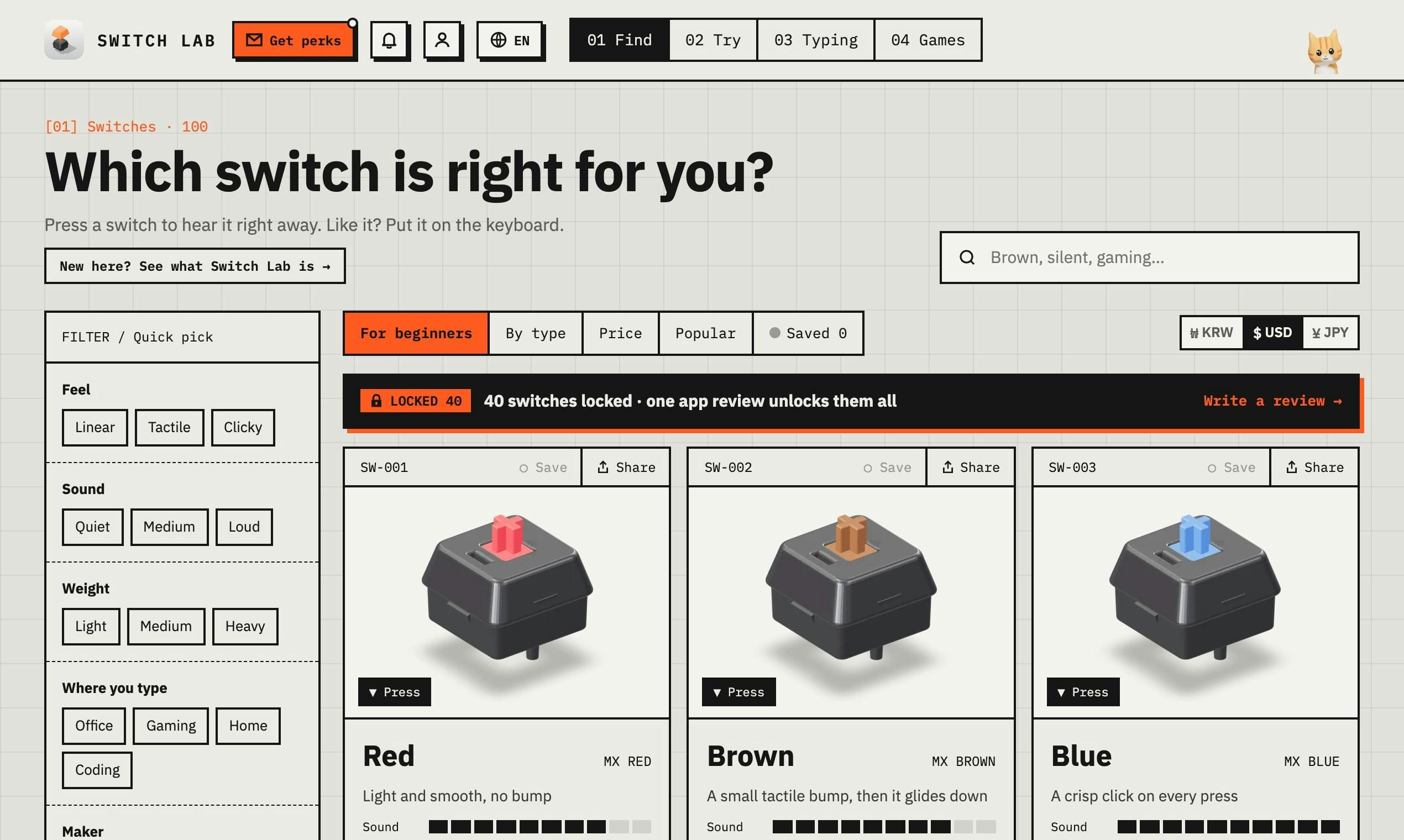Switch currency to JPY
This screenshot has width=1404, height=840.
coord(1330,332)
